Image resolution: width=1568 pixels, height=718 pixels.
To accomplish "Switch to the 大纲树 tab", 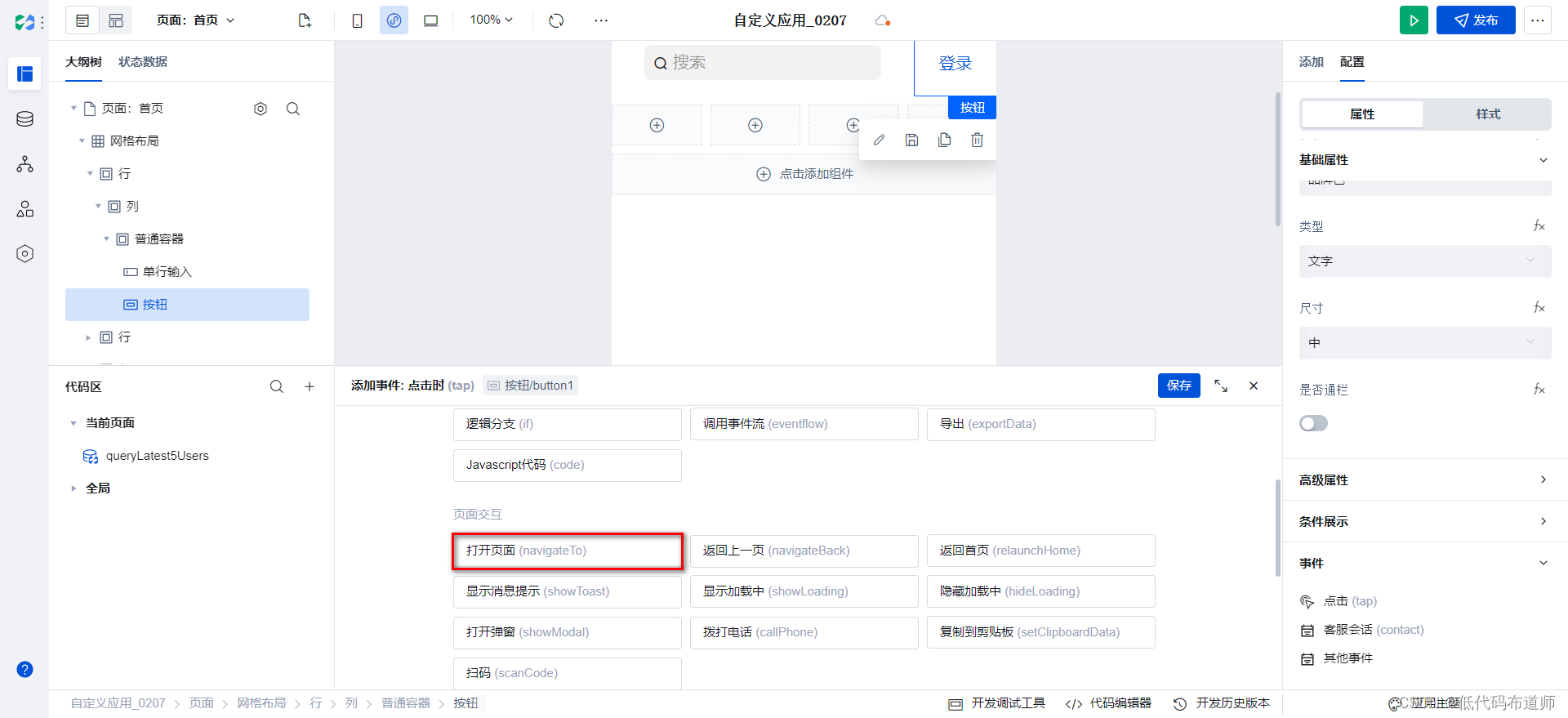I will coord(83,62).
